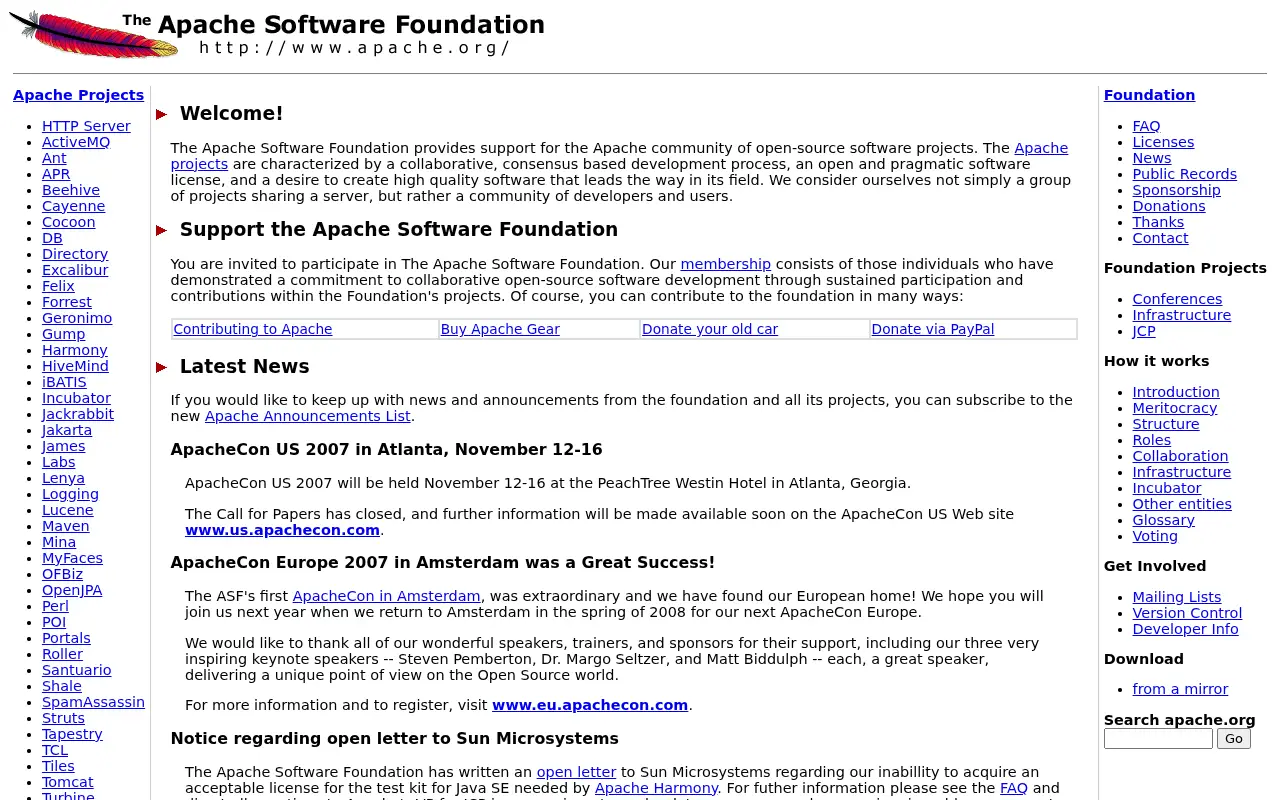Open the HTTP Server project link

point(86,126)
